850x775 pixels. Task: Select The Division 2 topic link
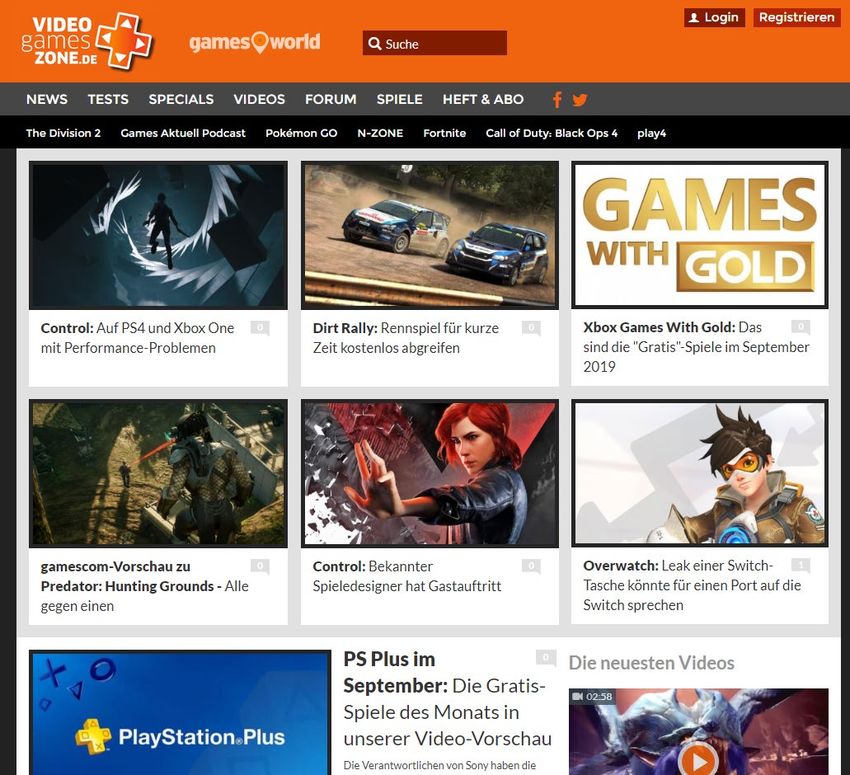(x=63, y=133)
